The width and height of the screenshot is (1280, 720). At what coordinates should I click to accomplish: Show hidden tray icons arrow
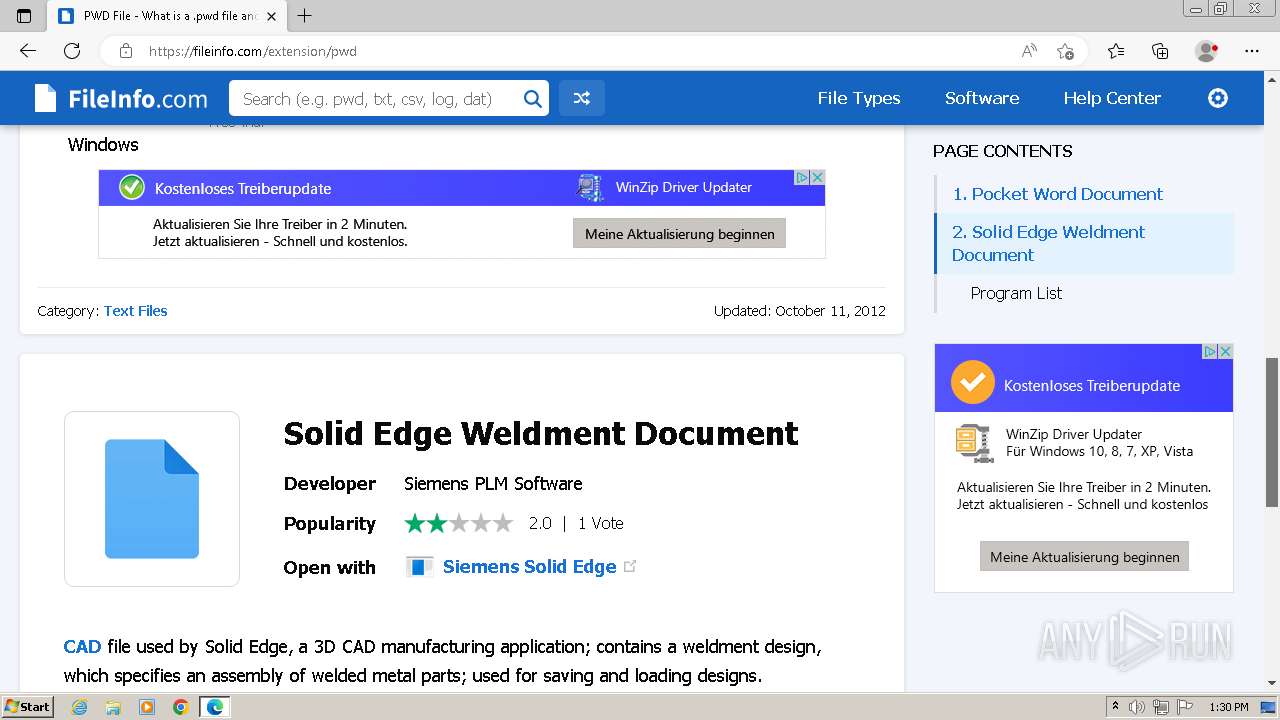tap(1115, 707)
